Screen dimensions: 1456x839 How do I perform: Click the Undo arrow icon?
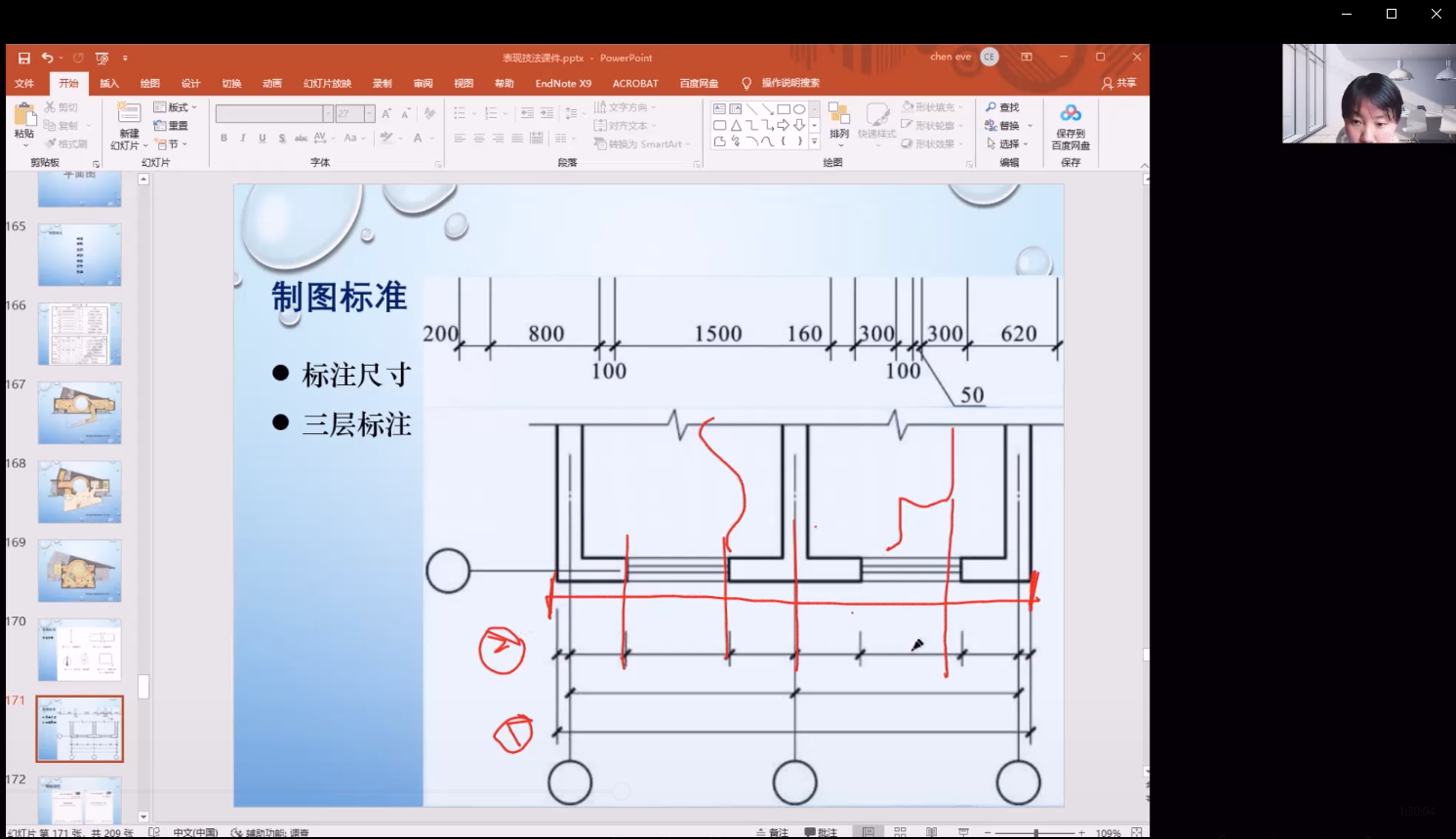(x=46, y=59)
